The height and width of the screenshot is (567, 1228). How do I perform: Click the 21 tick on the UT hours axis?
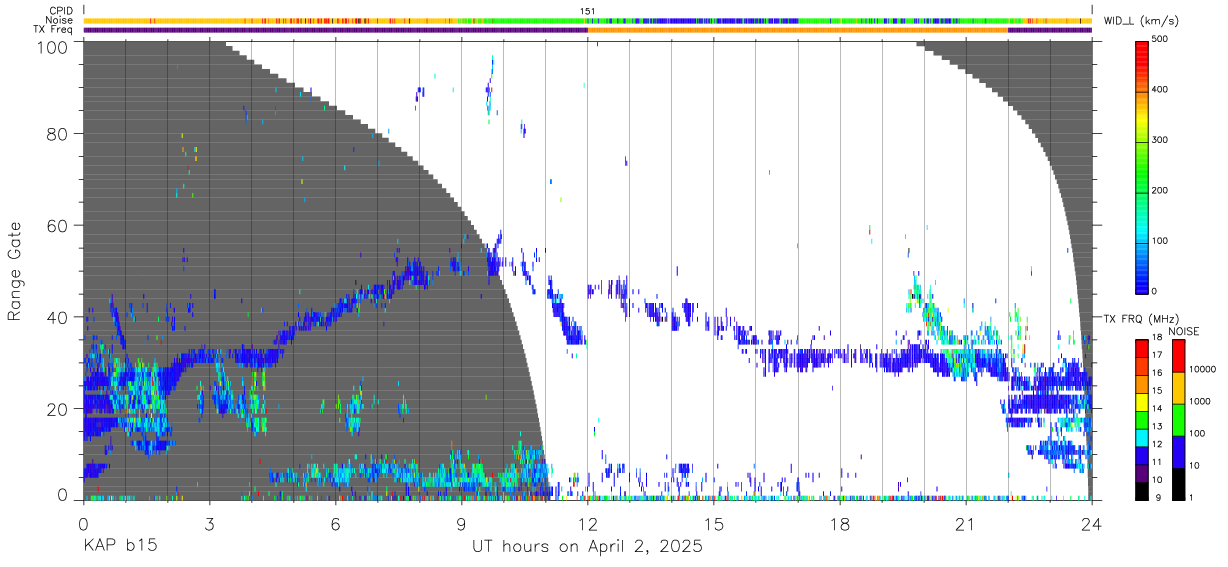coord(966,524)
